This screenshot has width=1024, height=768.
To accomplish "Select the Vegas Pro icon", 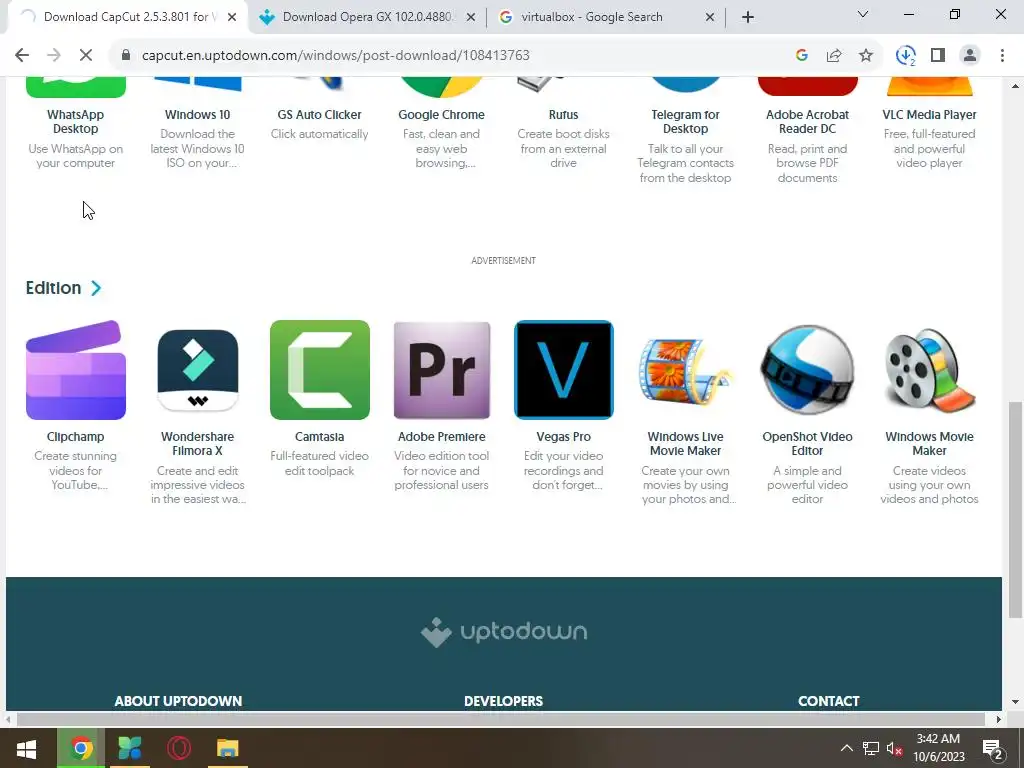I will point(564,370).
